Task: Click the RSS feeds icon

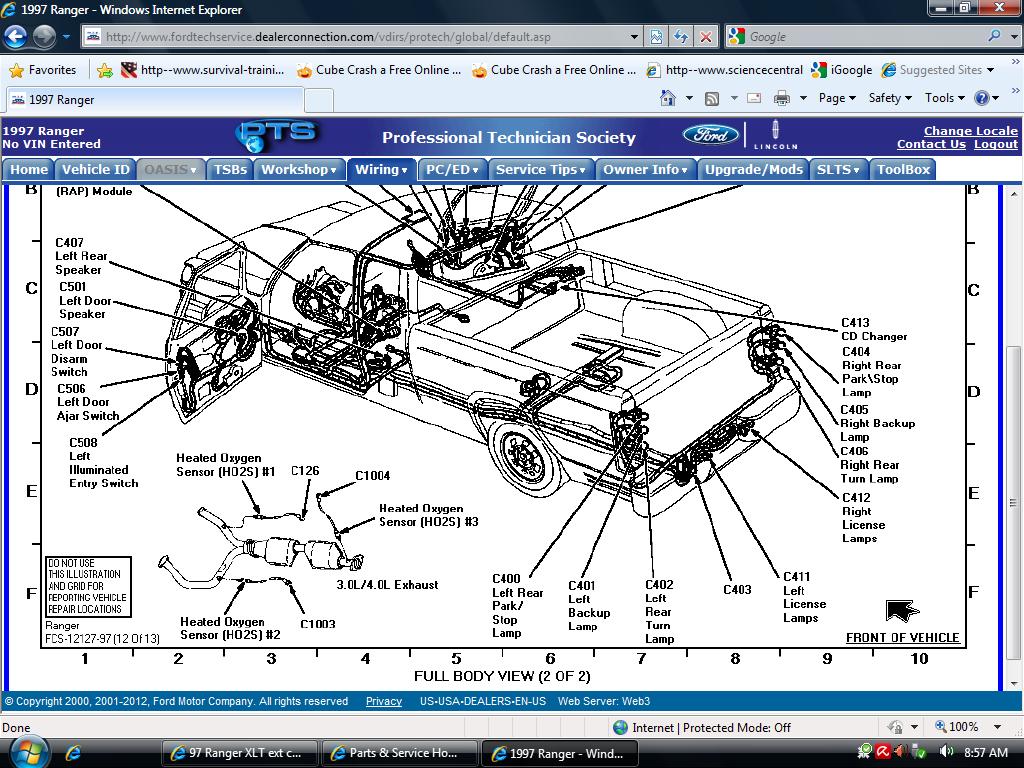Action: [711, 98]
